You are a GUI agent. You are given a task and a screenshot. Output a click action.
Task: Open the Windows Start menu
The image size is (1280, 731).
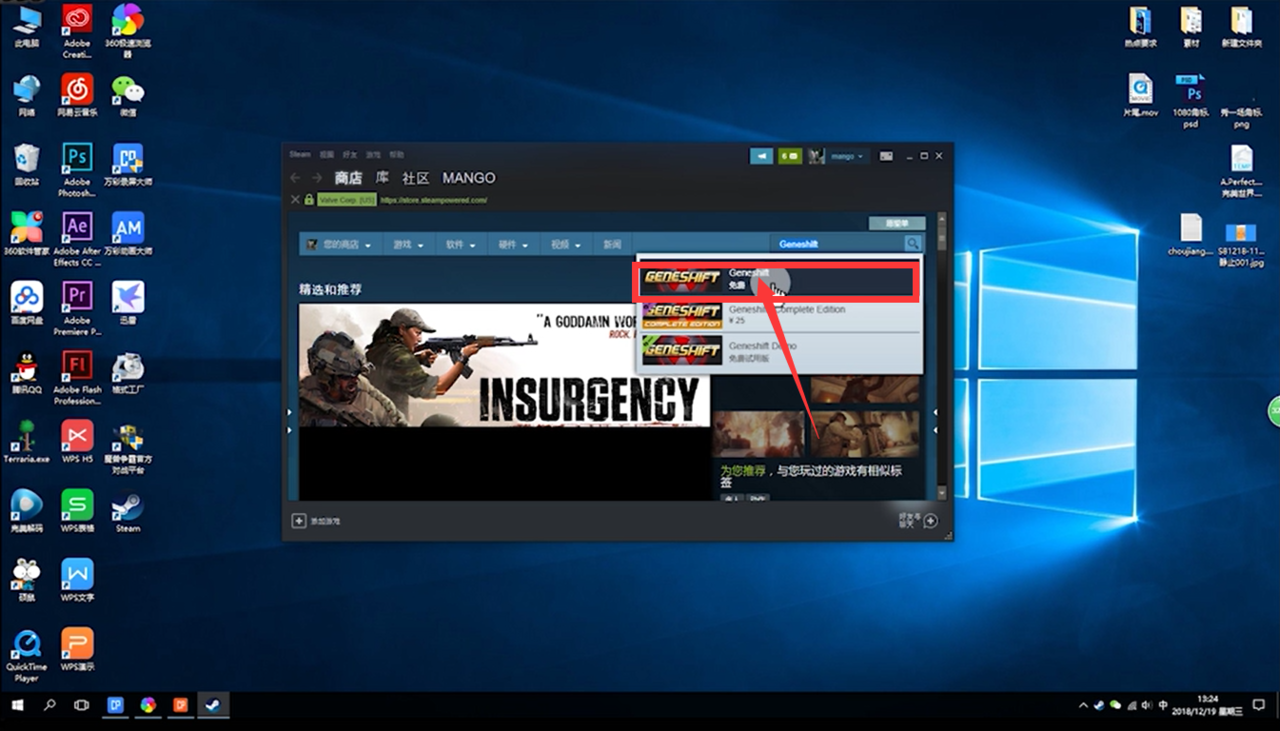point(17,705)
